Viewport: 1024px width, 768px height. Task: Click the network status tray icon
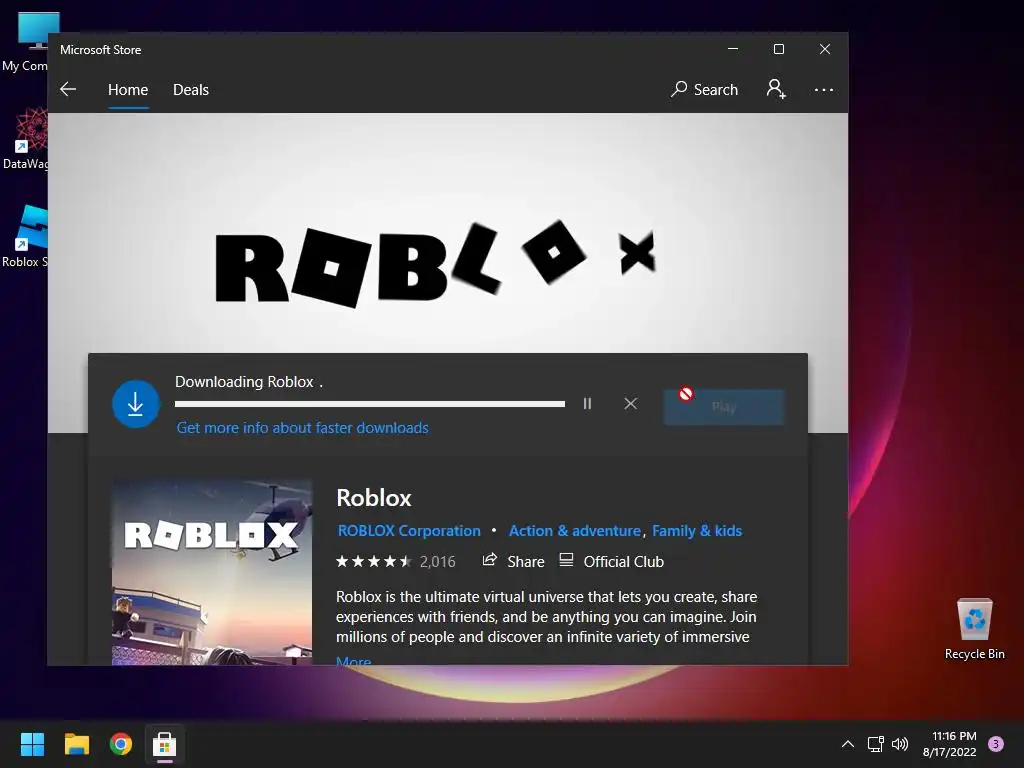click(x=875, y=744)
